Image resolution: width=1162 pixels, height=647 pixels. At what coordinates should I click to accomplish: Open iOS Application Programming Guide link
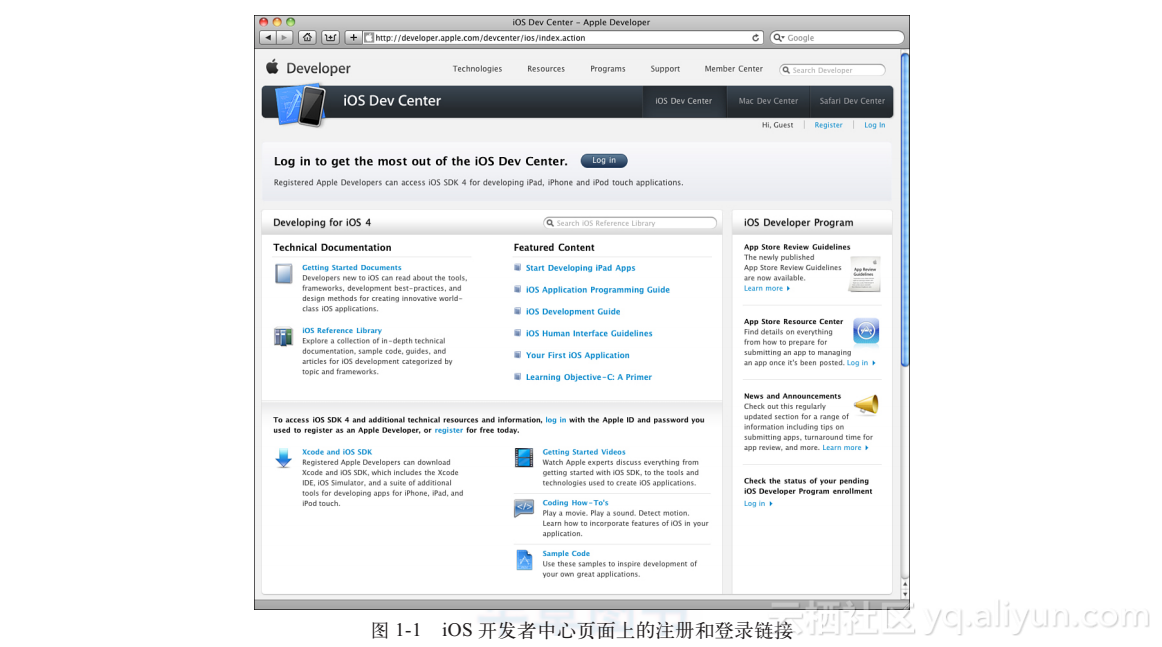click(x=597, y=290)
